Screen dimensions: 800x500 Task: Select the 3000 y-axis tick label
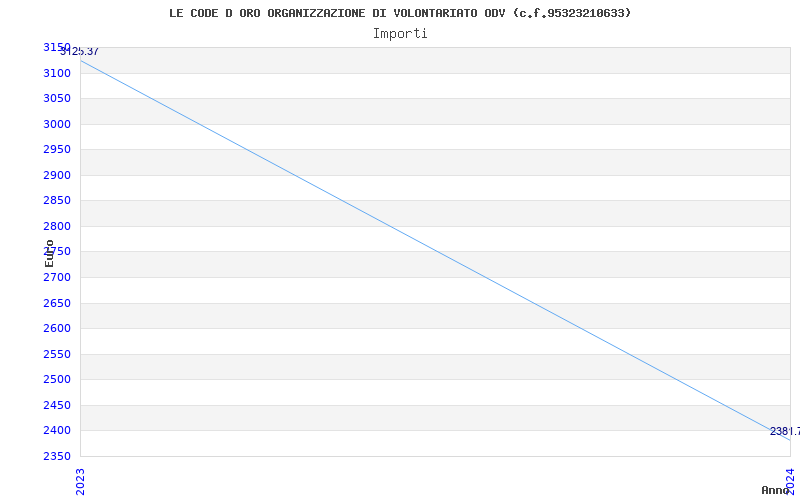[57, 124]
